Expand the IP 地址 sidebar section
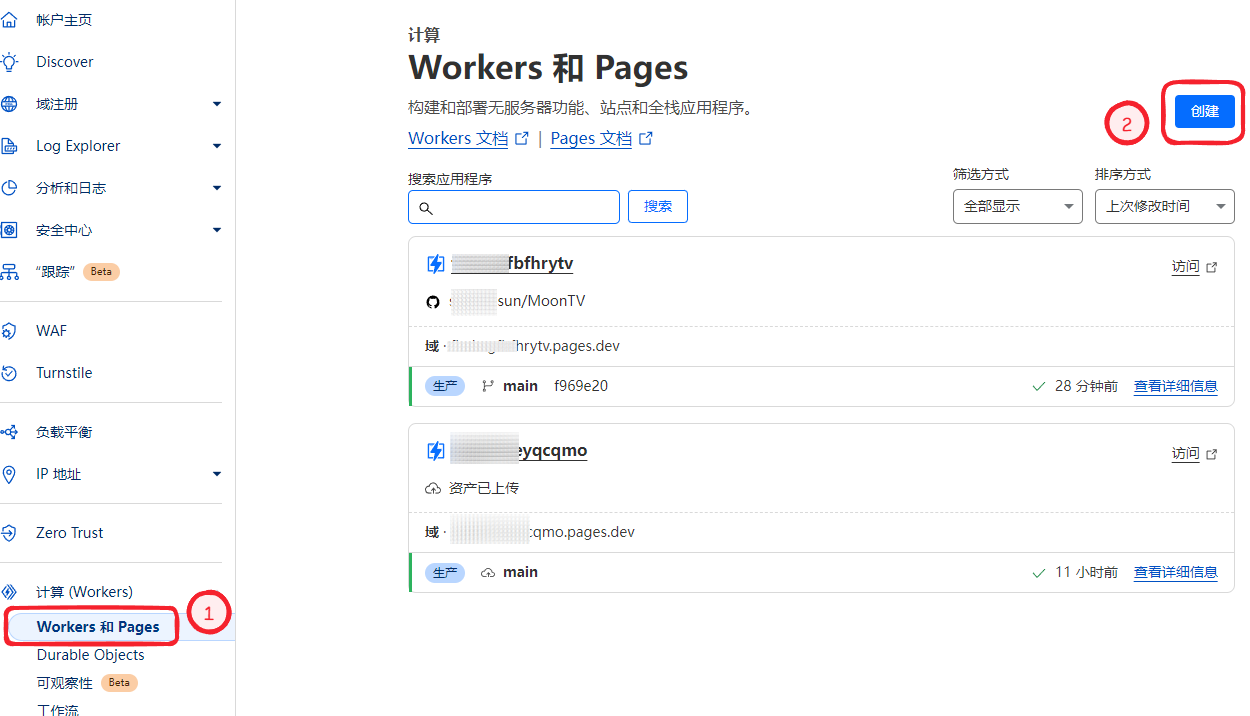This screenshot has width=1250, height=716. point(217,474)
